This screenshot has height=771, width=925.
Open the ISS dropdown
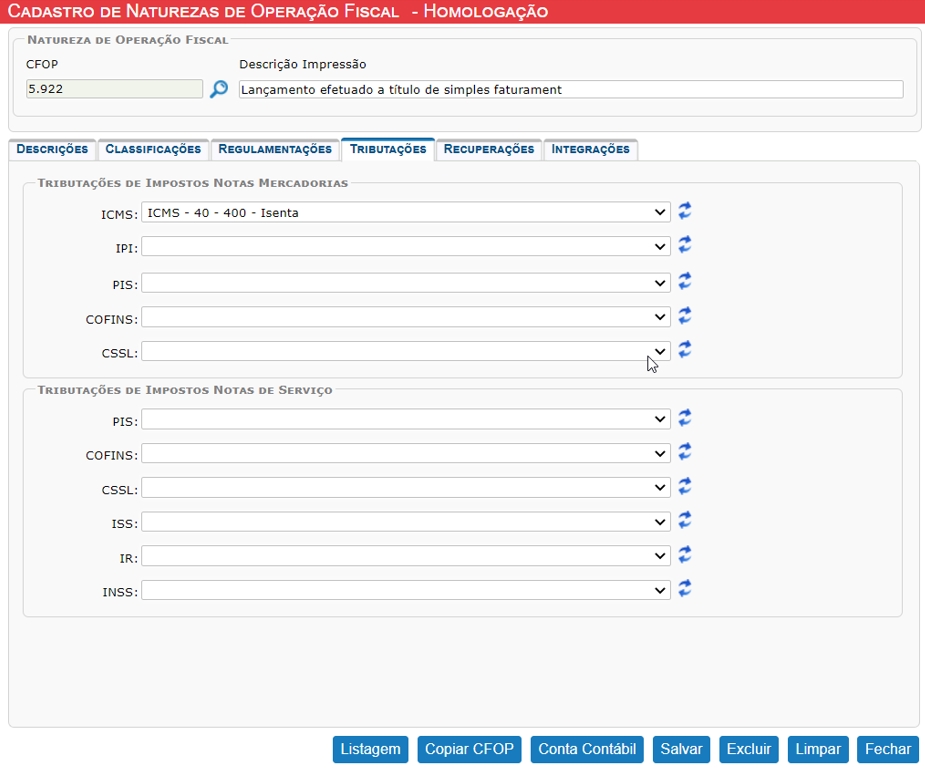tap(406, 522)
